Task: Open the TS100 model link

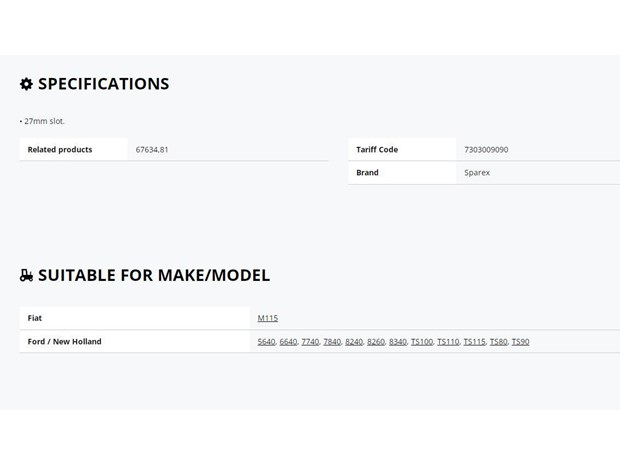Action: pos(422,342)
